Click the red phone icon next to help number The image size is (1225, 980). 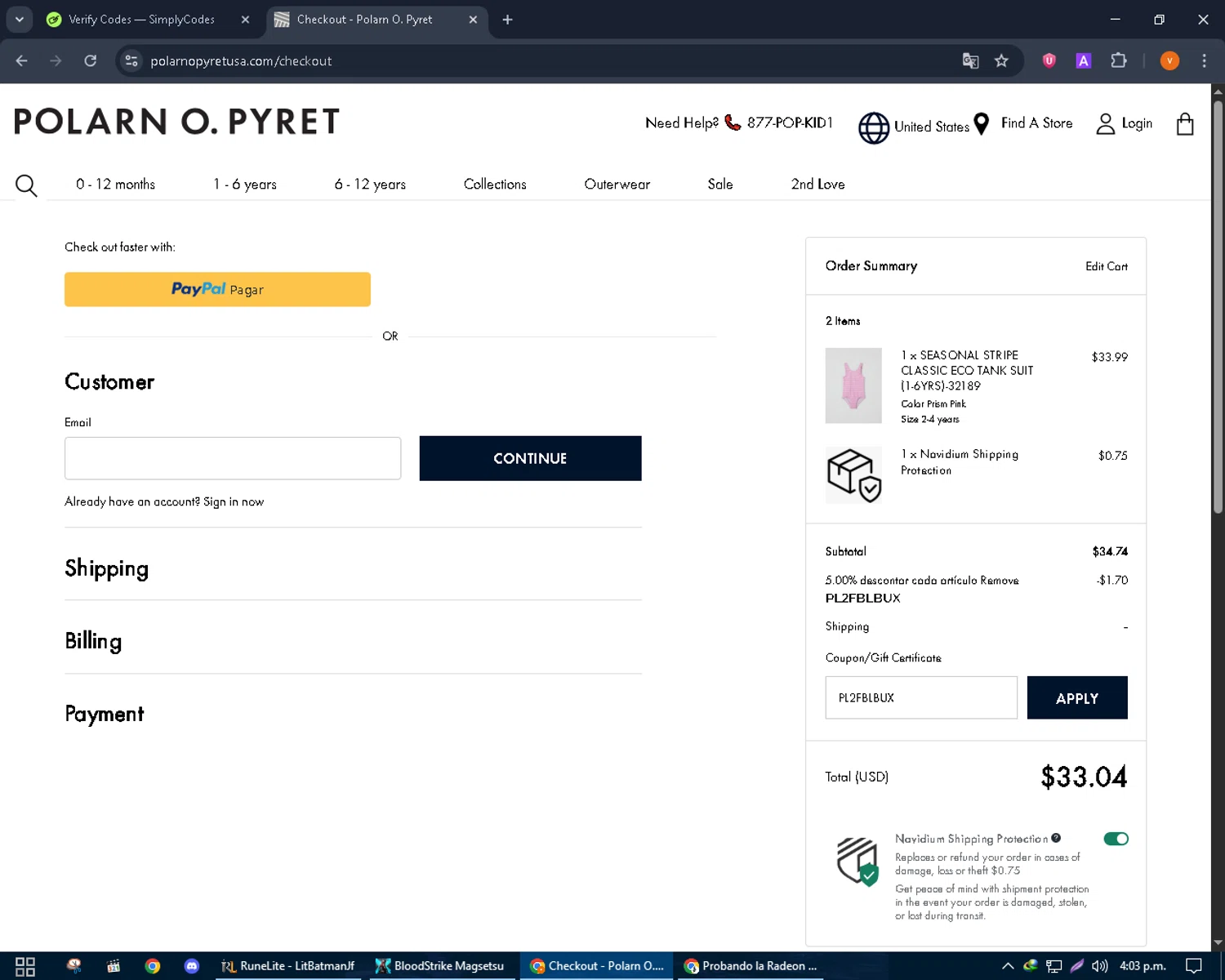(x=733, y=122)
